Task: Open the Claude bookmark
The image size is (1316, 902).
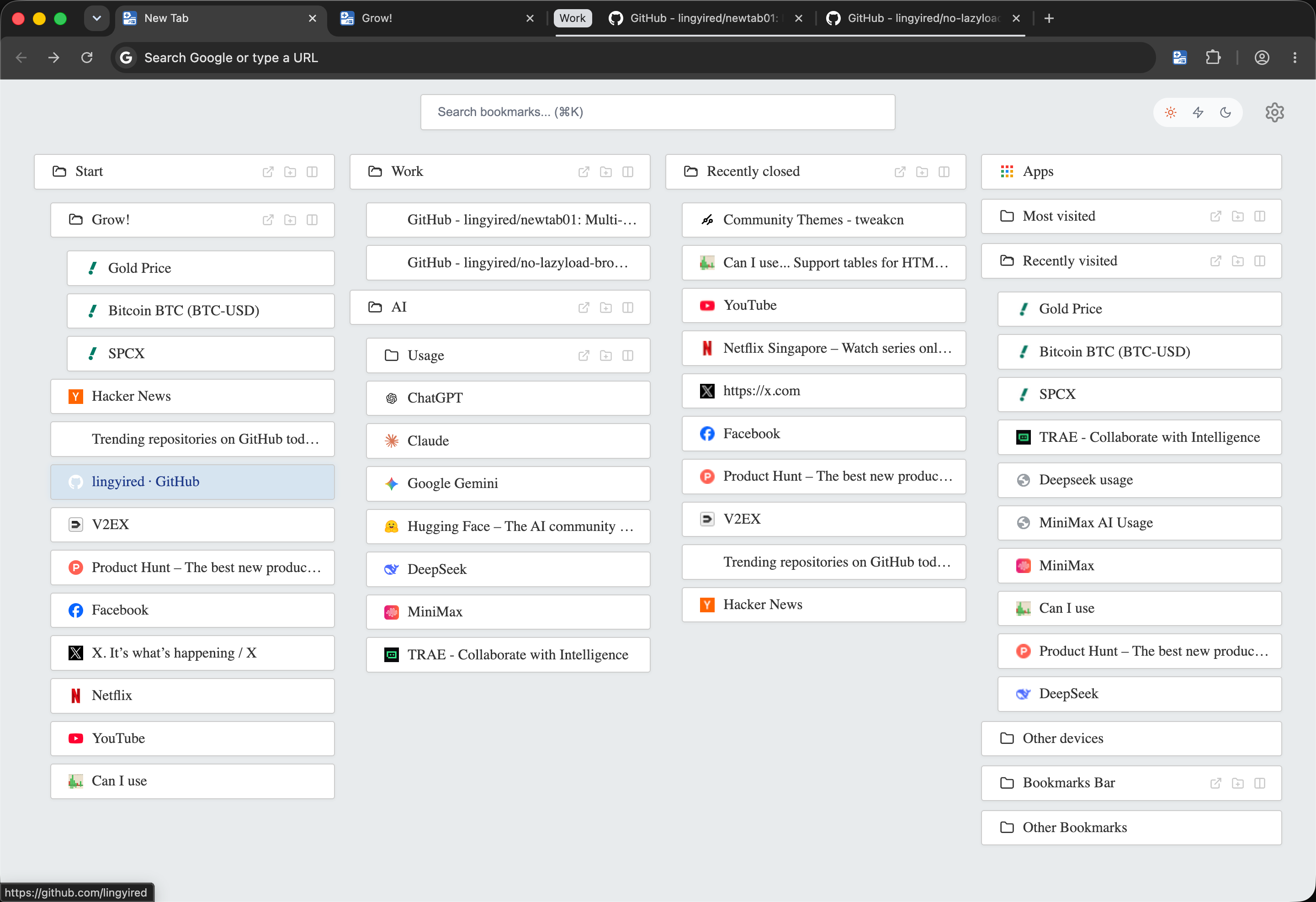Action: (x=508, y=441)
